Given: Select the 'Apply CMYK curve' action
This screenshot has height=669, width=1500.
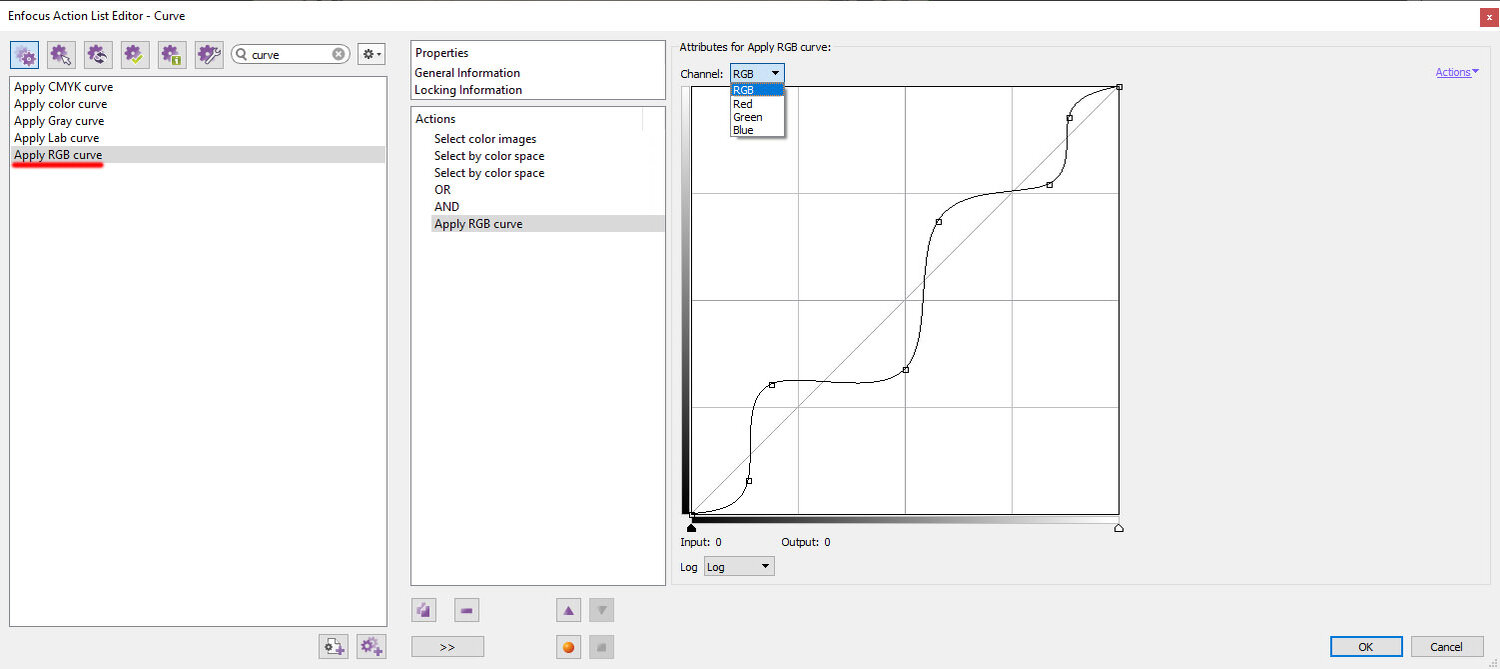Looking at the screenshot, I should tap(63, 87).
